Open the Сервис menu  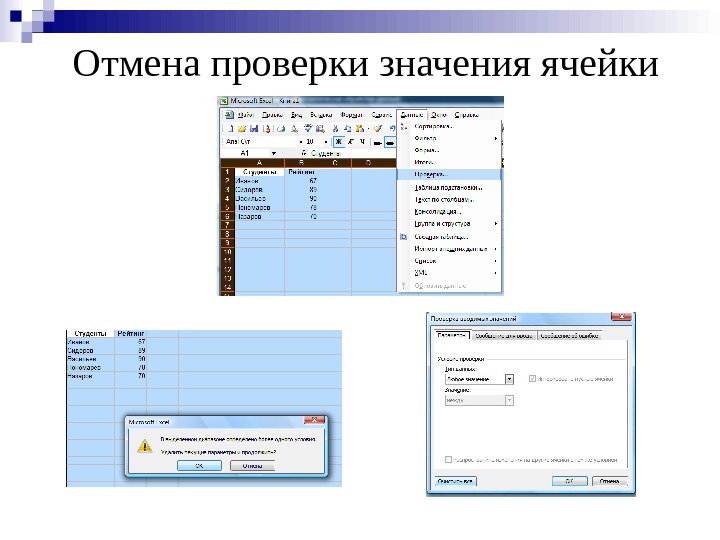(382, 115)
